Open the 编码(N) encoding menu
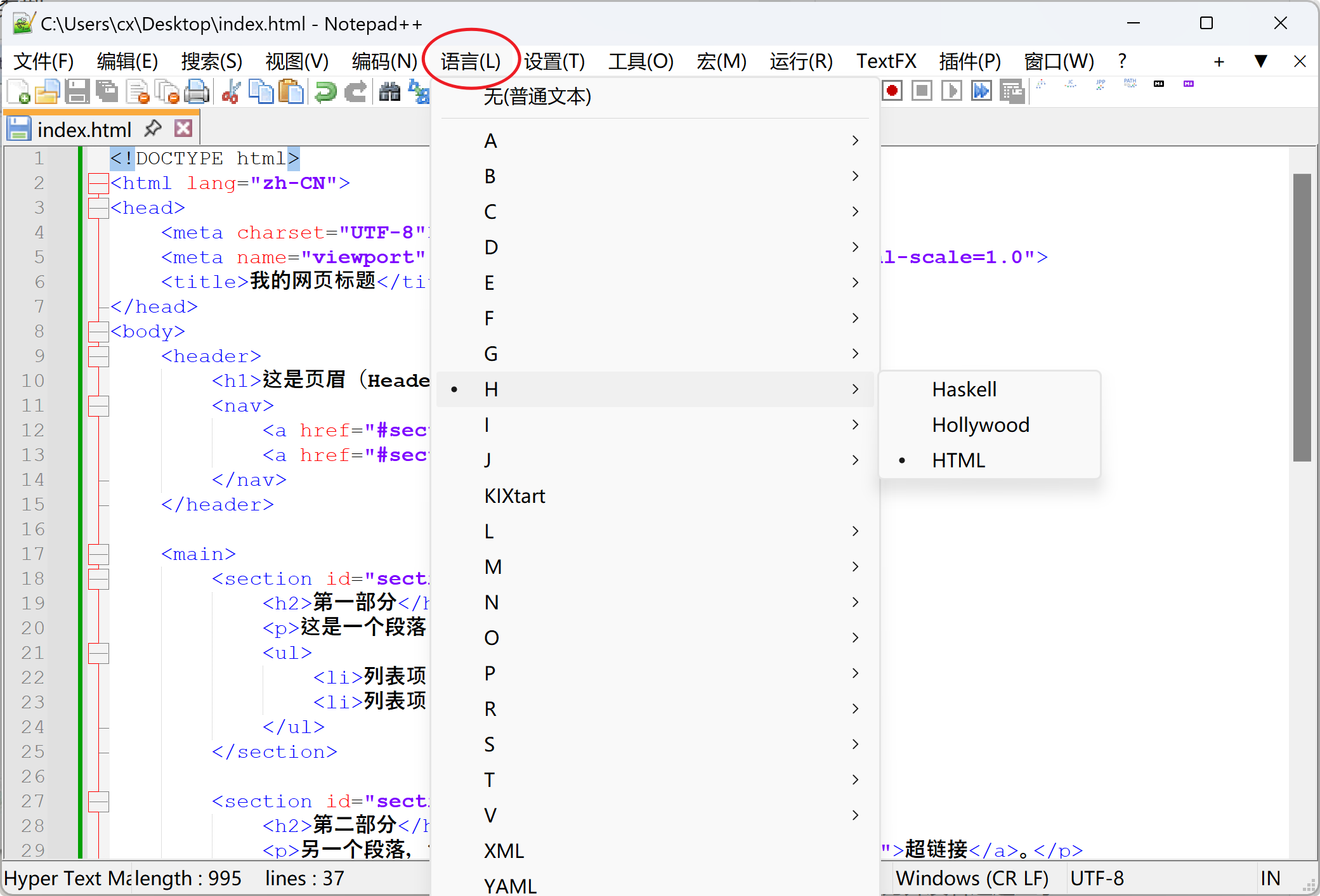The height and width of the screenshot is (896, 1320). click(384, 62)
